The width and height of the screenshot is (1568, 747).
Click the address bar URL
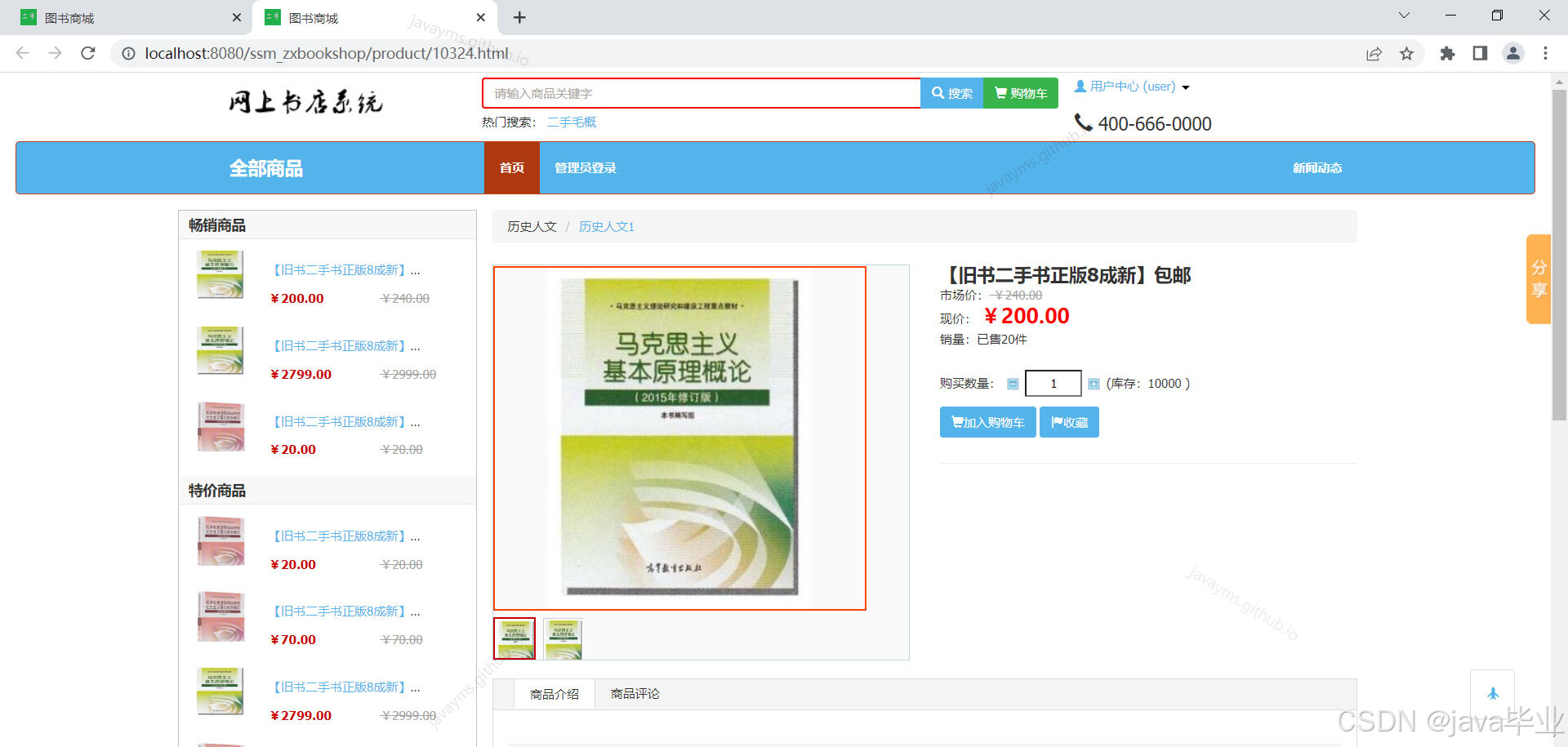[327, 54]
